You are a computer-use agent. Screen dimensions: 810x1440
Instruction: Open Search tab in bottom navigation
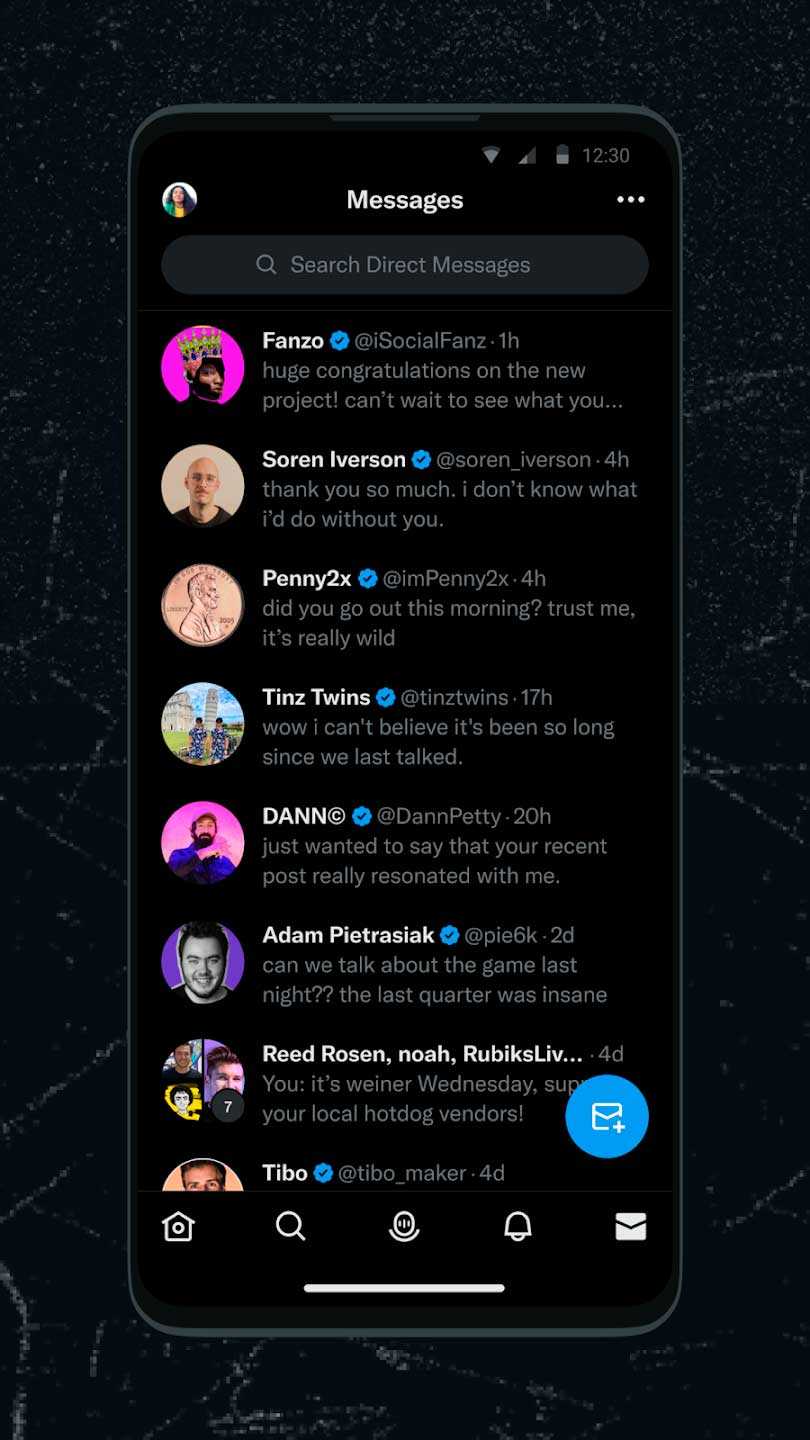[x=290, y=1226]
